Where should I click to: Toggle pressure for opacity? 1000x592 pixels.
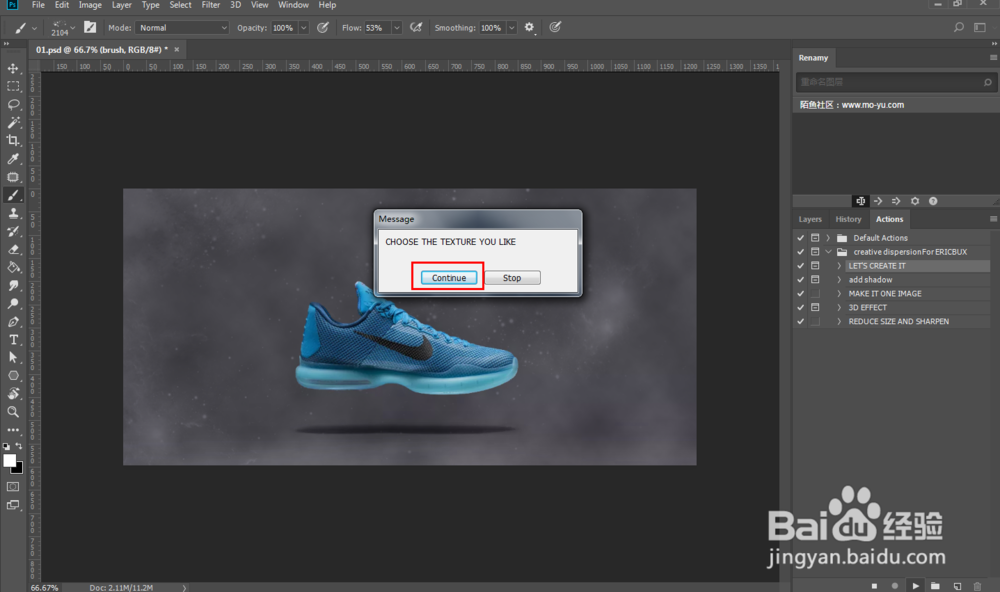pyautogui.click(x=323, y=27)
